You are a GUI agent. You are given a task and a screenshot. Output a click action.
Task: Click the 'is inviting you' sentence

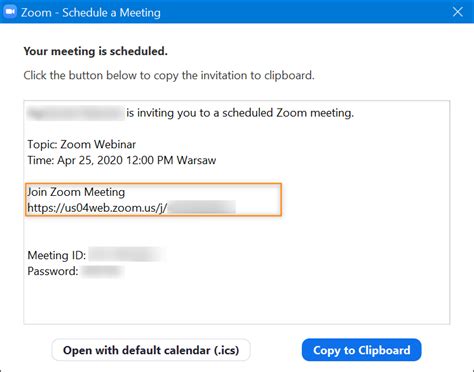[240, 113]
